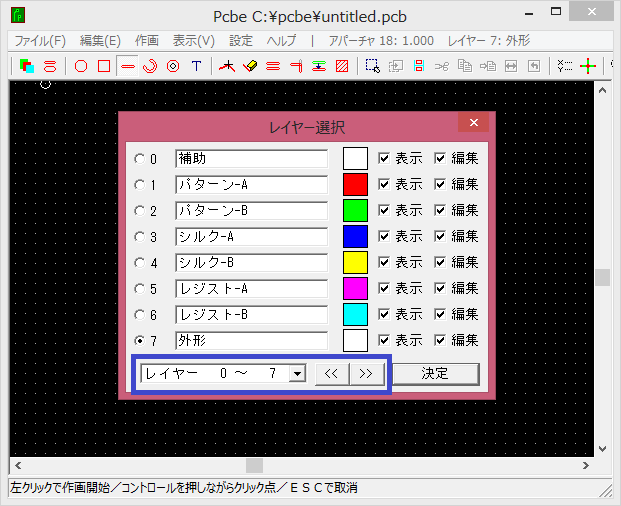The image size is (621, 506).
Task: Click the >> next layers button
Action: tap(366, 374)
